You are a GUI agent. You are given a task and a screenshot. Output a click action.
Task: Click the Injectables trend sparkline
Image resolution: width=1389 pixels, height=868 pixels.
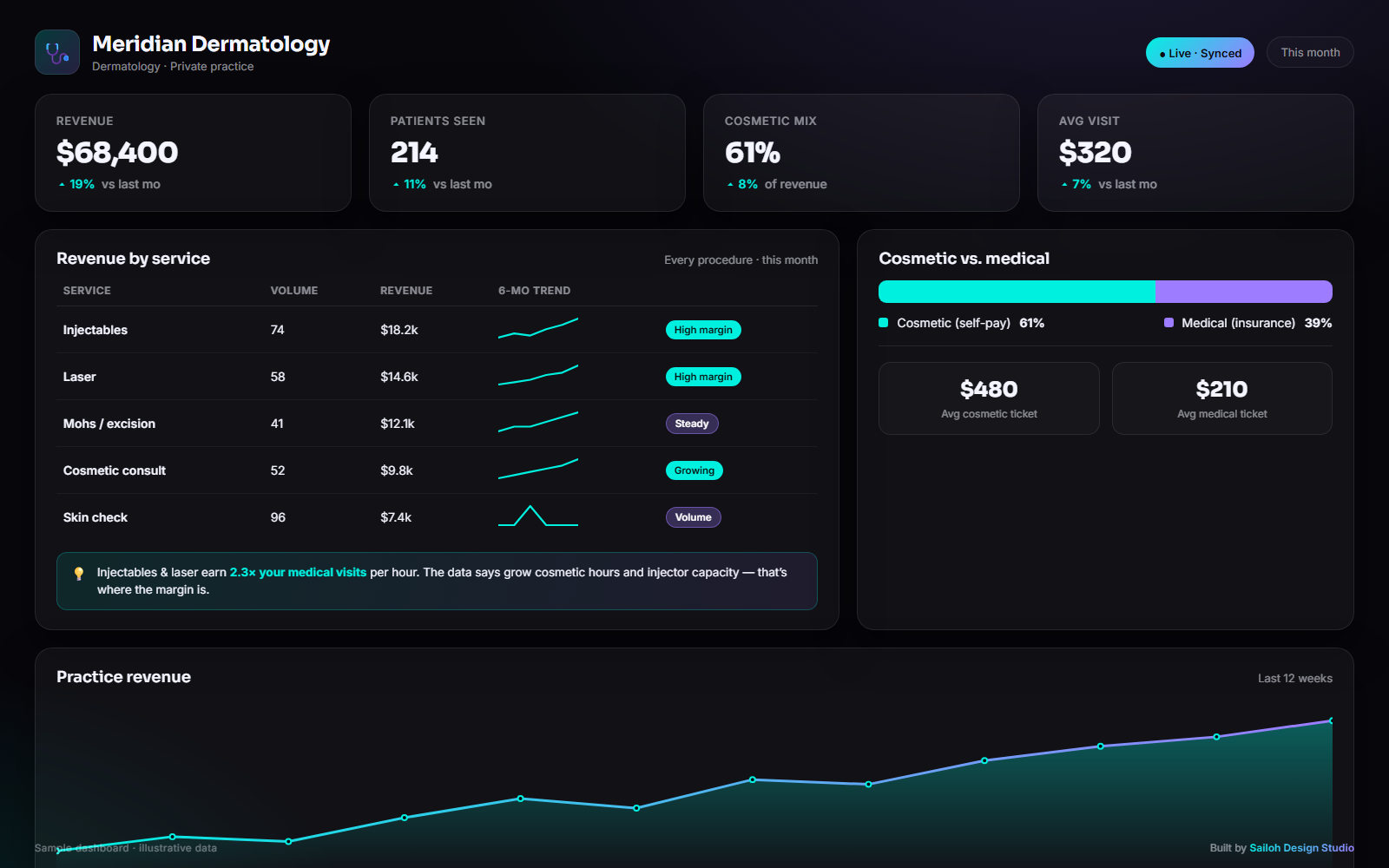coord(538,328)
